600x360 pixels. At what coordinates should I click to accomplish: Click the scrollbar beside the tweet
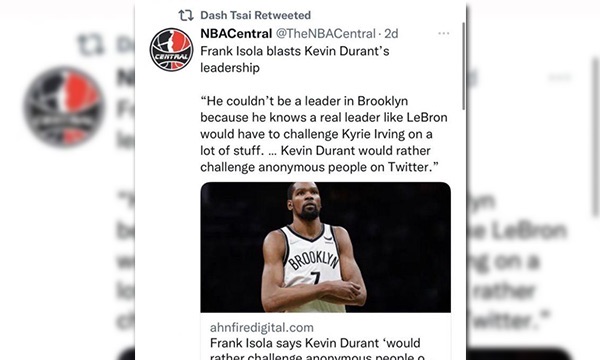tap(464, 66)
